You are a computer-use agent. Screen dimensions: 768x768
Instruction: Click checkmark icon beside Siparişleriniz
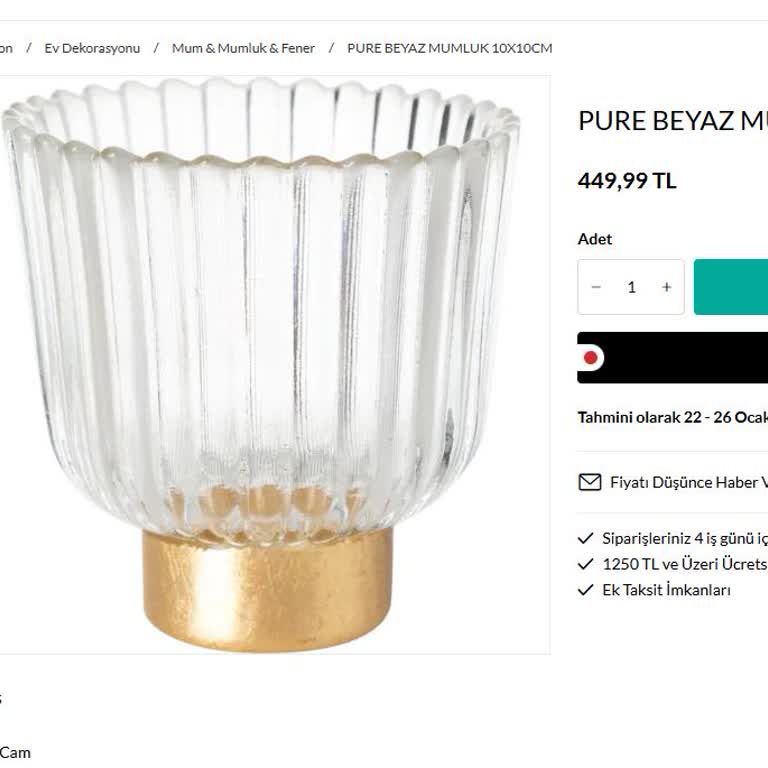(586, 538)
